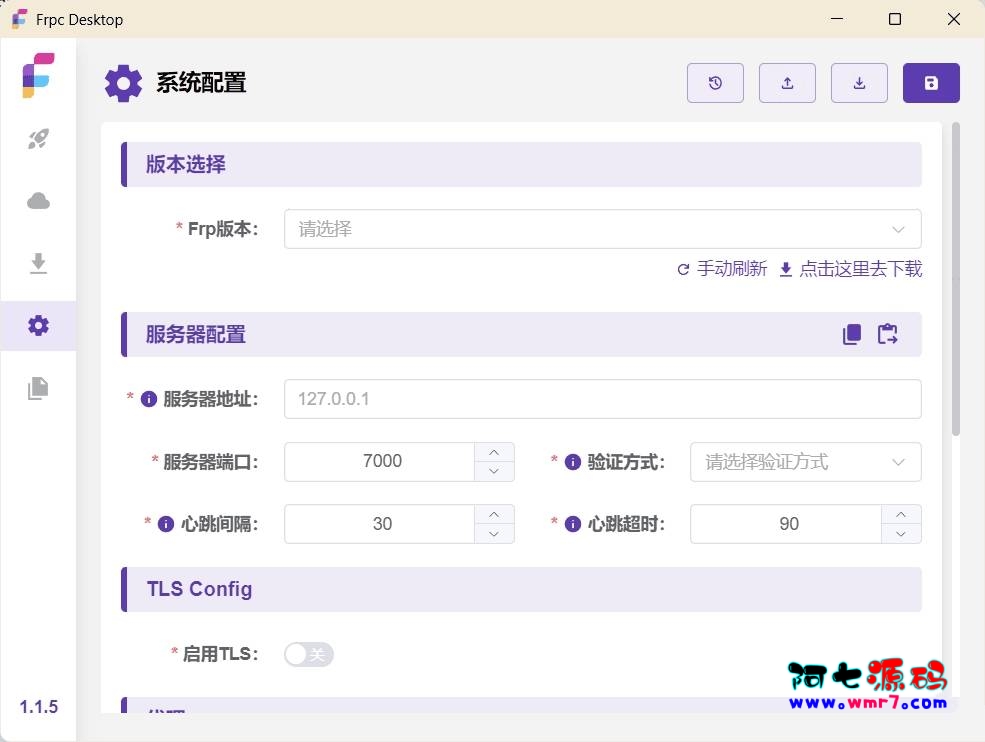The height and width of the screenshot is (742, 985).
Task: Increase the 心跳间隔 value
Action: [x=494, y=515]
